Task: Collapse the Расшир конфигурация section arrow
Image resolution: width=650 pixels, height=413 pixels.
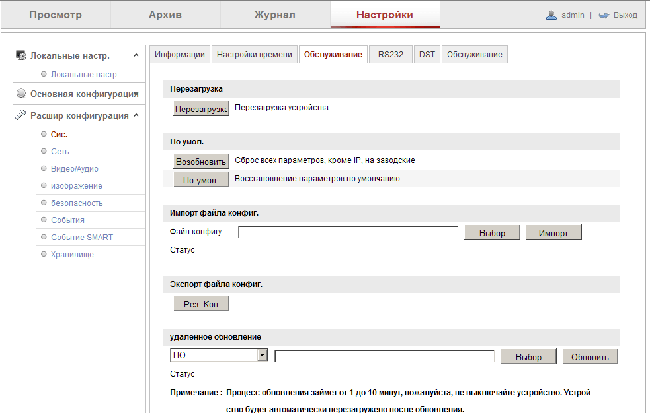Action: [136, 115]
